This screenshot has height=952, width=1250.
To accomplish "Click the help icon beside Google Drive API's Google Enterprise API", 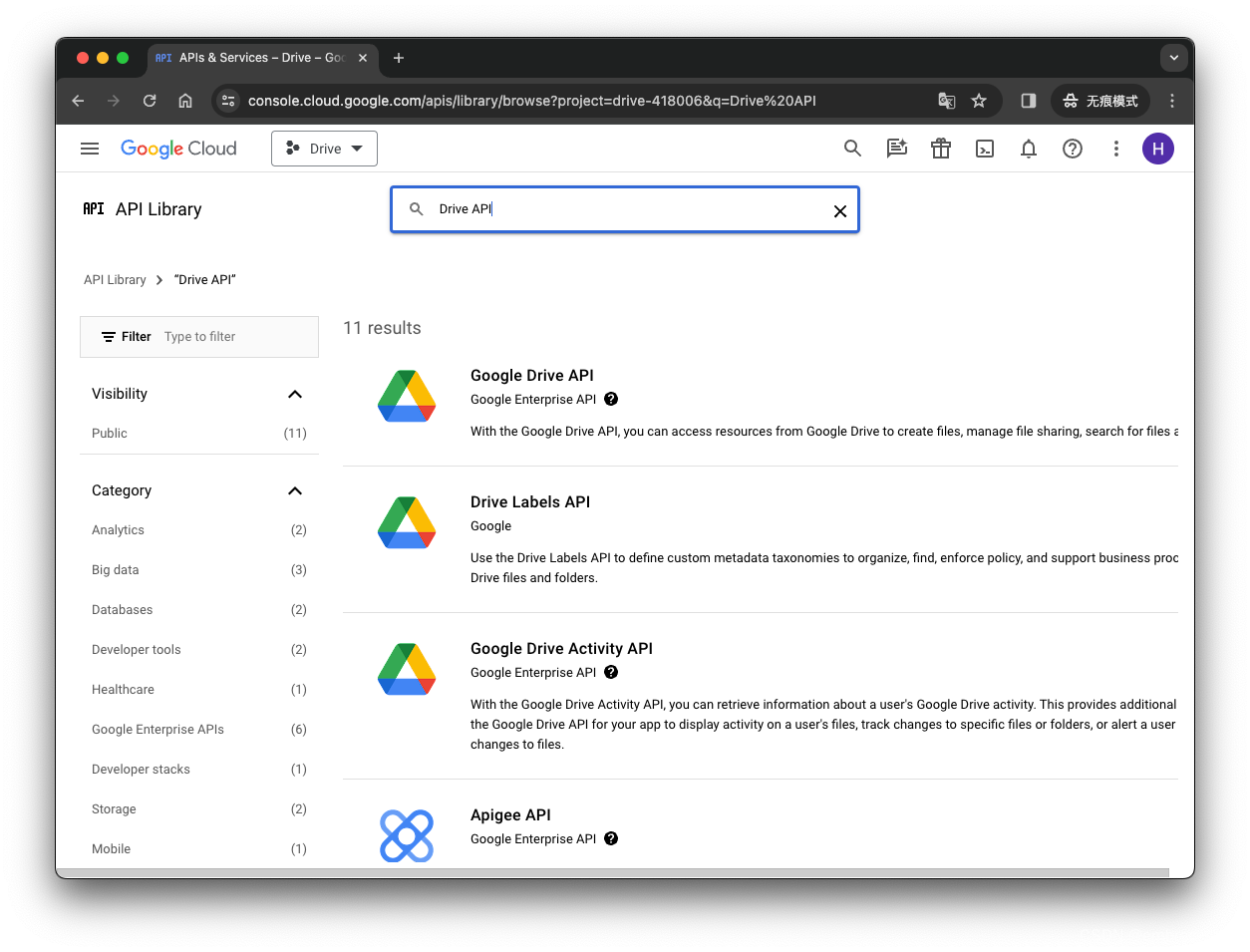I will pos(611,399).
